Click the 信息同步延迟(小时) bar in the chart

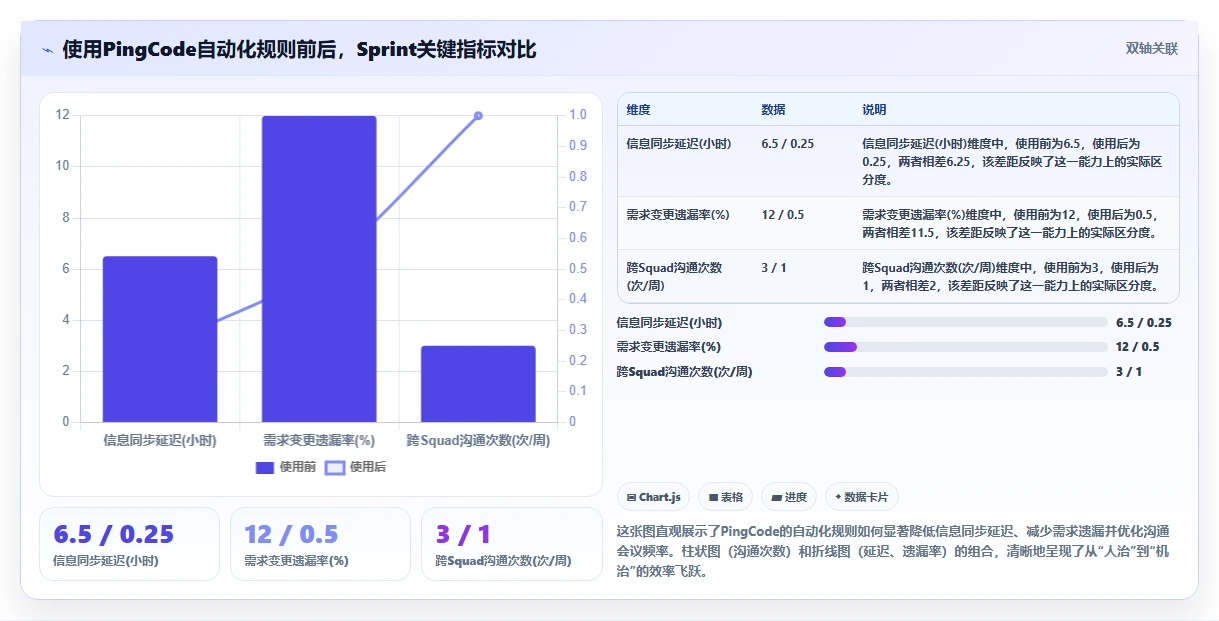point(160,339)
